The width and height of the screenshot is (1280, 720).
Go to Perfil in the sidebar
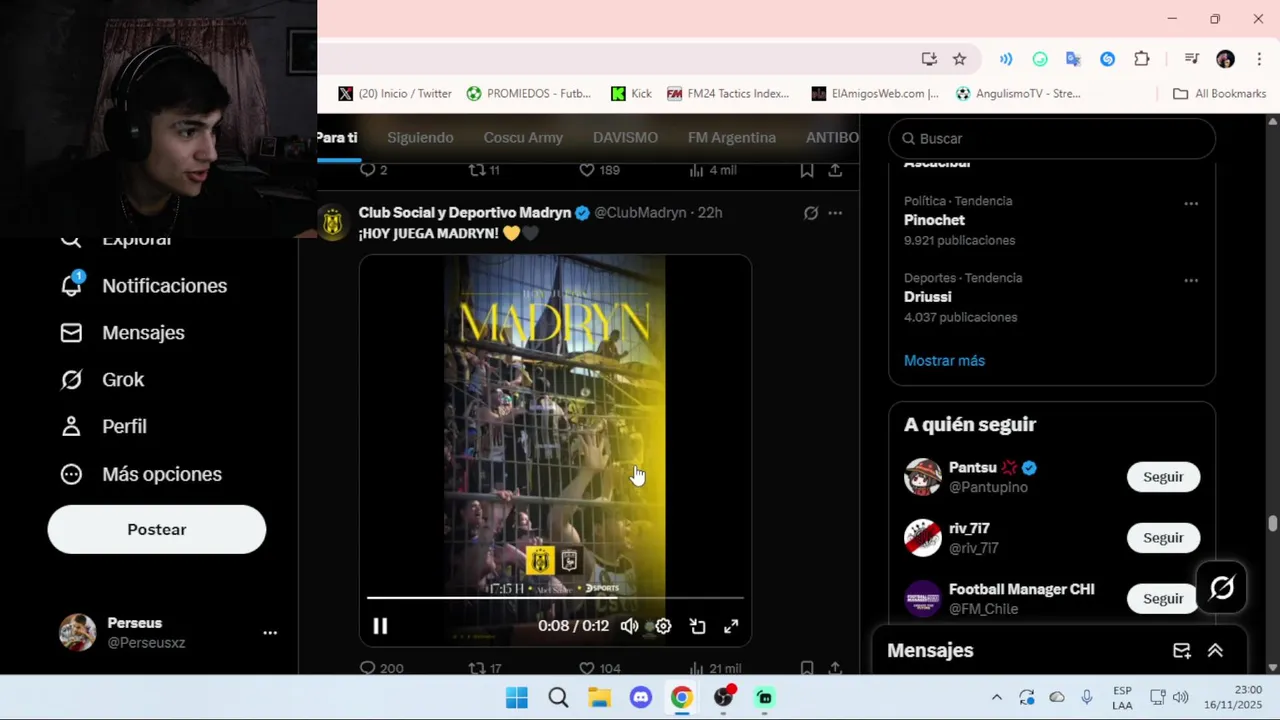click(x=104, y=427)
